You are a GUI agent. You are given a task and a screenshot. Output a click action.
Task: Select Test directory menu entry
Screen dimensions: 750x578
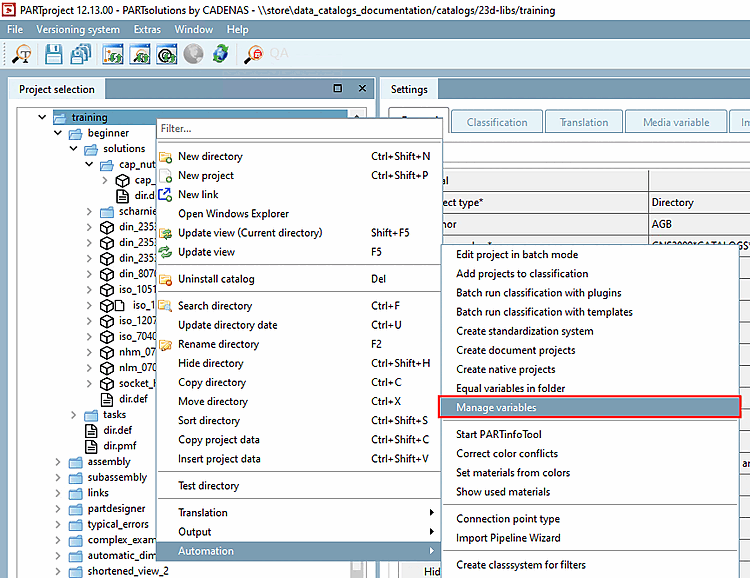[299, 486]
